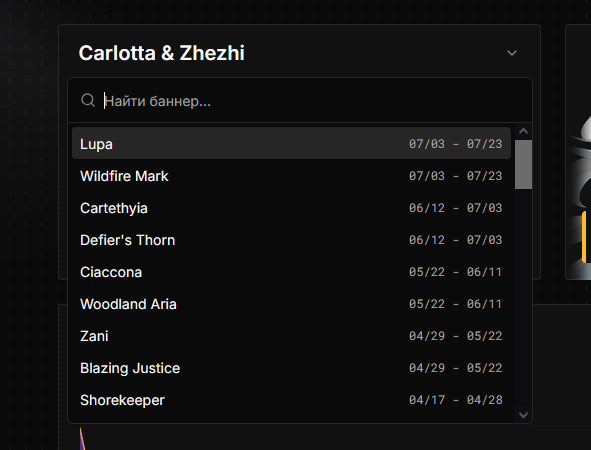The height and width of the screenshot is (450, 591).
Task: Select Ciaccona from the banner list
Action: tap(291, 272)
